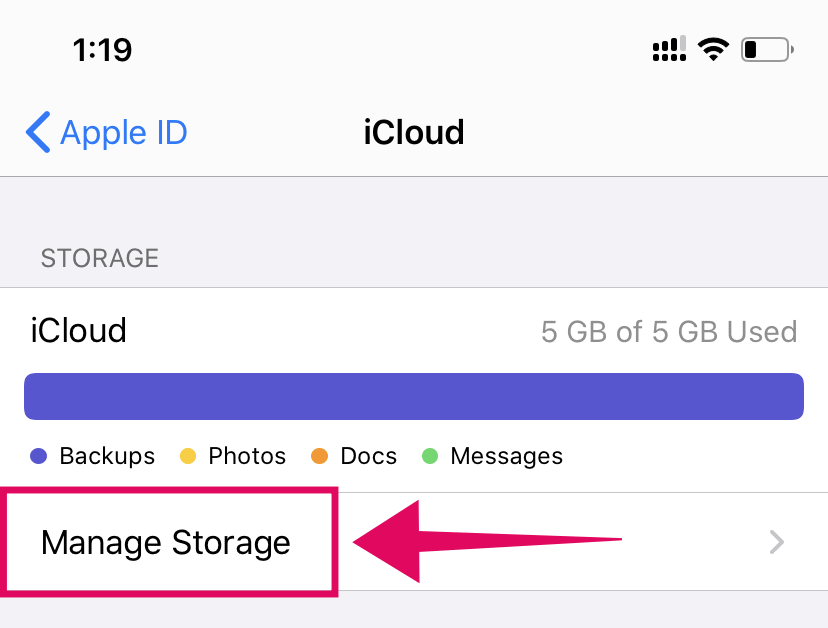Tap the Wi-Fi status icon

712,47
